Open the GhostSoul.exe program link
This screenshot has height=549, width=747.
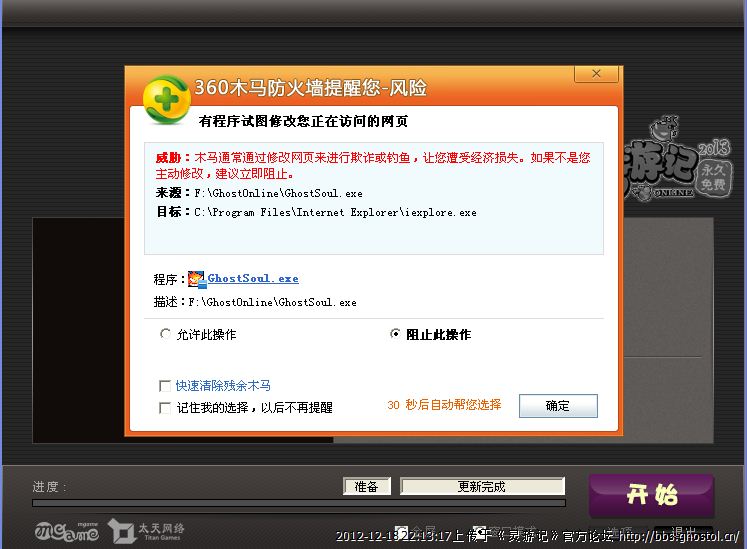click(x=253, y=279)
